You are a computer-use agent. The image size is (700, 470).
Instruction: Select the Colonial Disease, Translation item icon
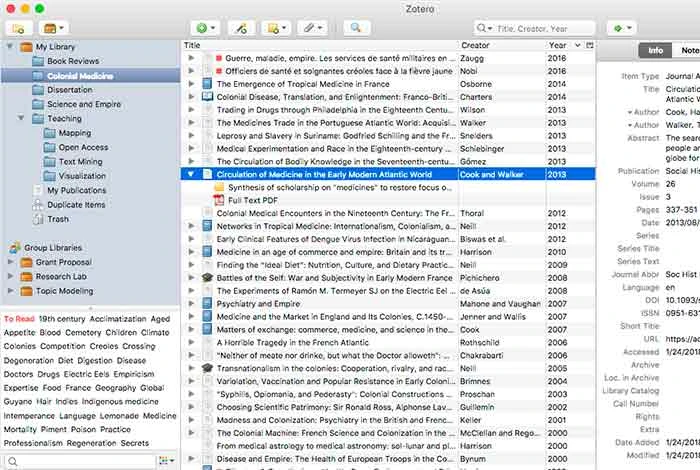click(207, 97)
